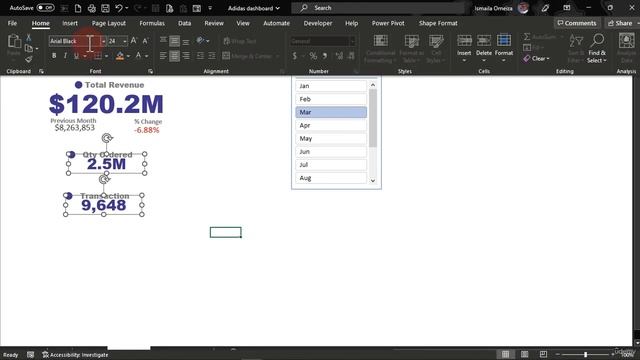The image size is (640, 360).
Task: Toggle Align Right horizontal alignment
Action: (186, 56)
